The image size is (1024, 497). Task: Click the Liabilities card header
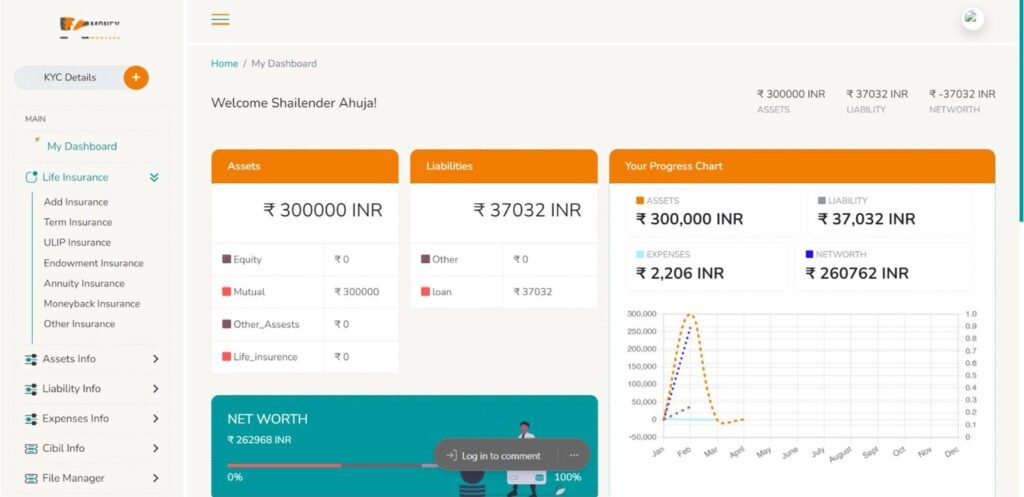point(504,167)
